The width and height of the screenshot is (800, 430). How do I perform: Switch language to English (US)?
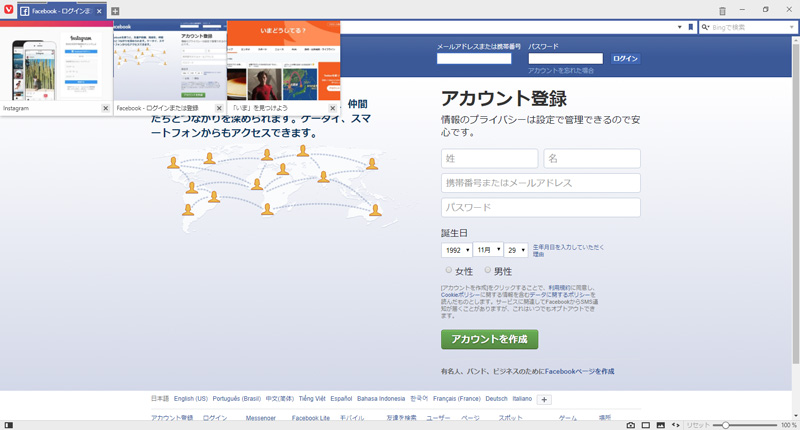[191, 399]
